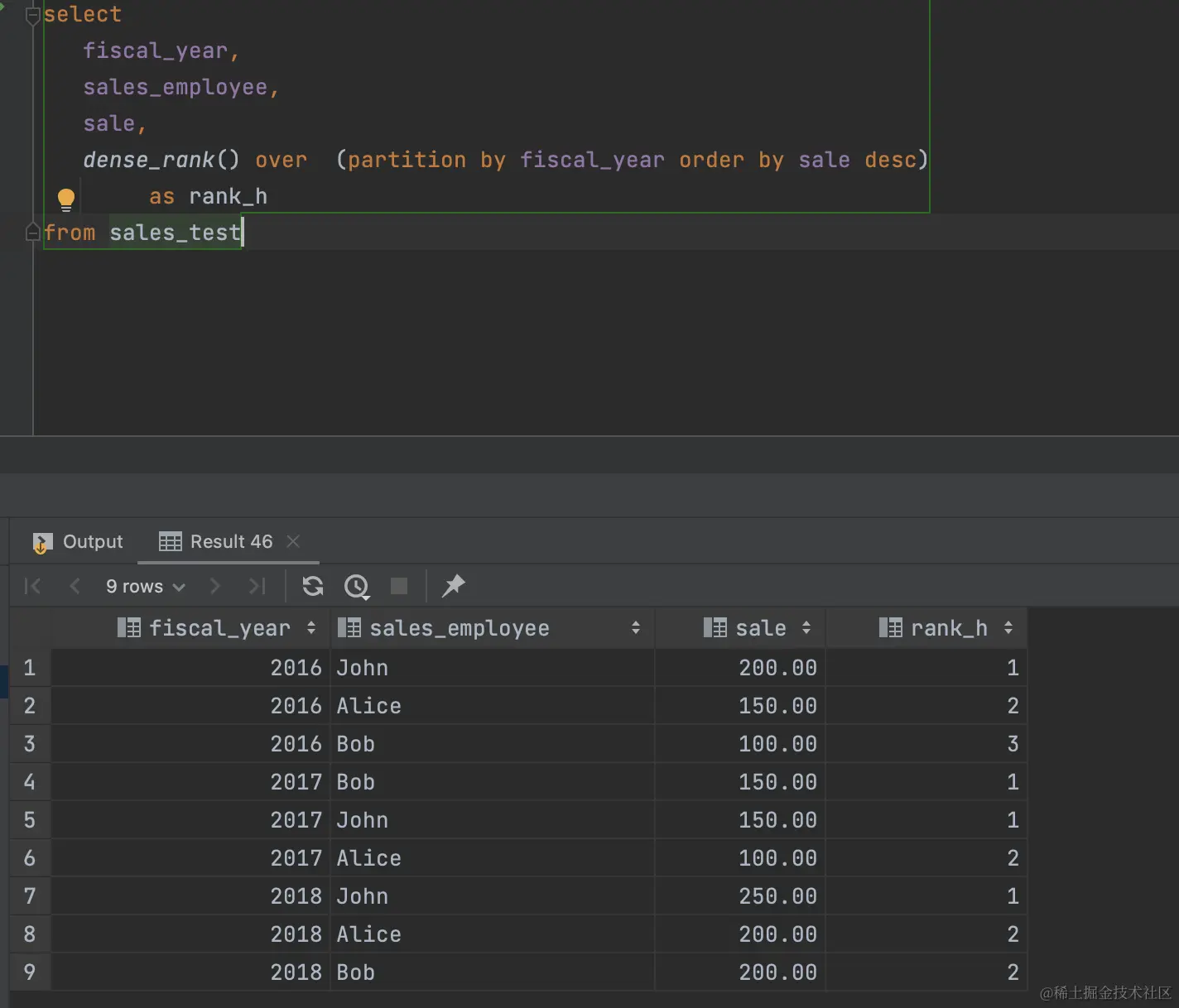Click the dense_rank function in the query
Image resolution: width=1179 pixels, height=1008 pixels.
pyautogui.click(x=148, y=160)
